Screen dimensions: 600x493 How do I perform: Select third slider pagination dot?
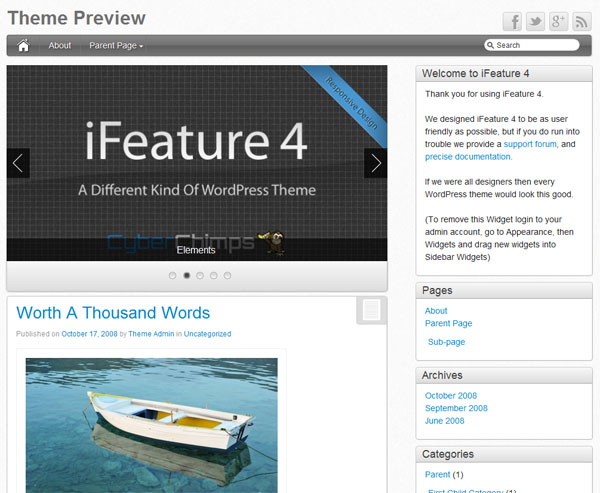[x=200, y=276]
